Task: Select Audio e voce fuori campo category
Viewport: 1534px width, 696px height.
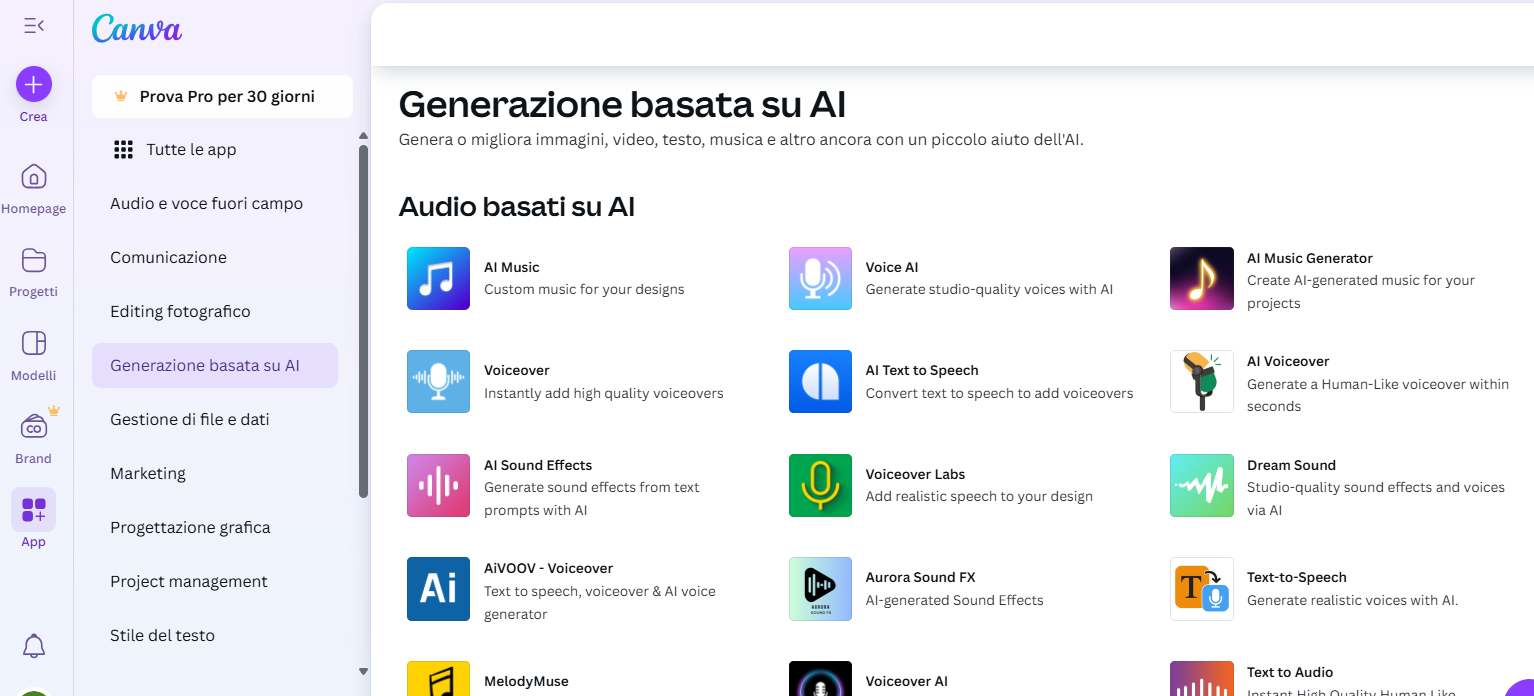Action: click(215, 204)
